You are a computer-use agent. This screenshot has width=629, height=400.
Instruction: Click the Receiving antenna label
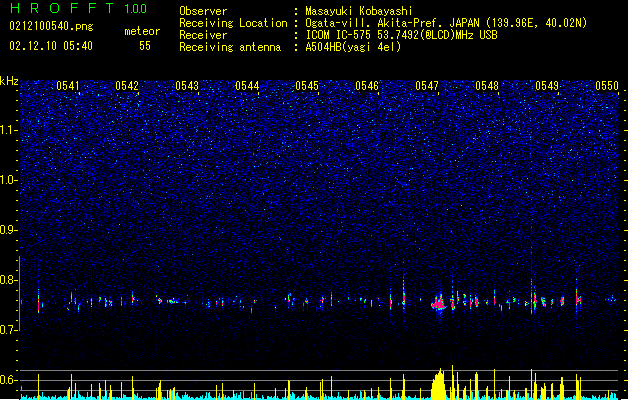coord(230,47)
